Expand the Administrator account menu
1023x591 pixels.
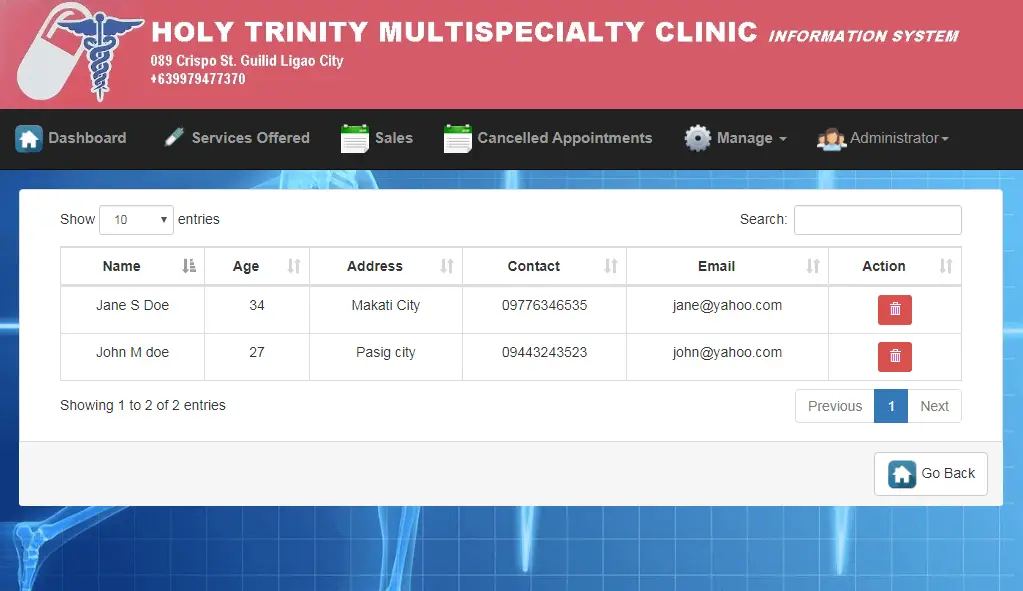pos(898,139)
